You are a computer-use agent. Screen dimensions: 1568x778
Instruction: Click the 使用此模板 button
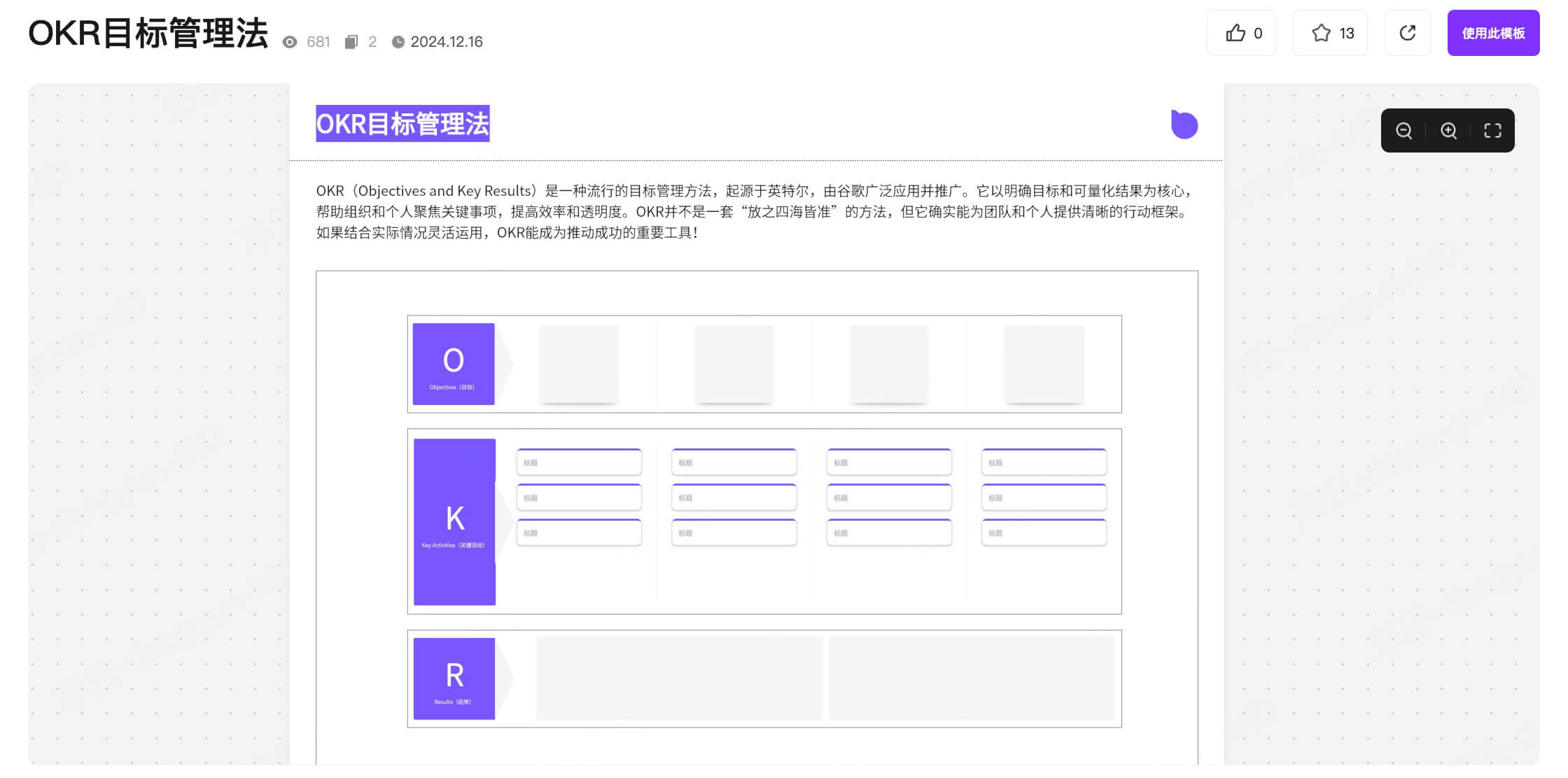coord(1493,33)
